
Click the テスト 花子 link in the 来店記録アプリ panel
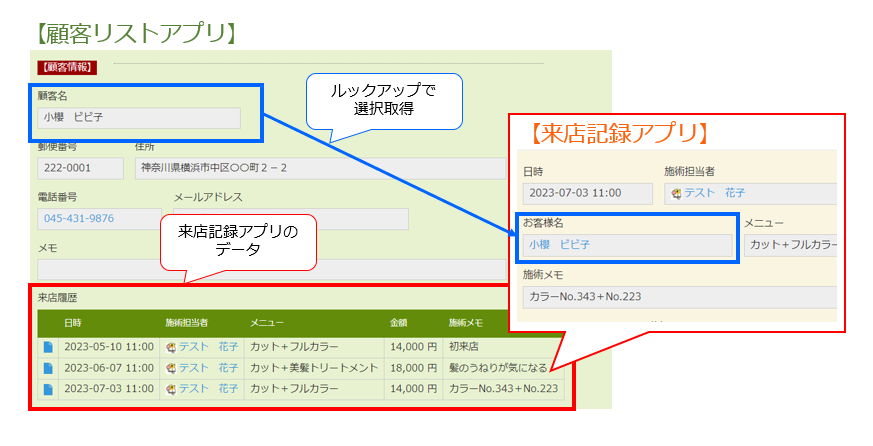point(715,194)
